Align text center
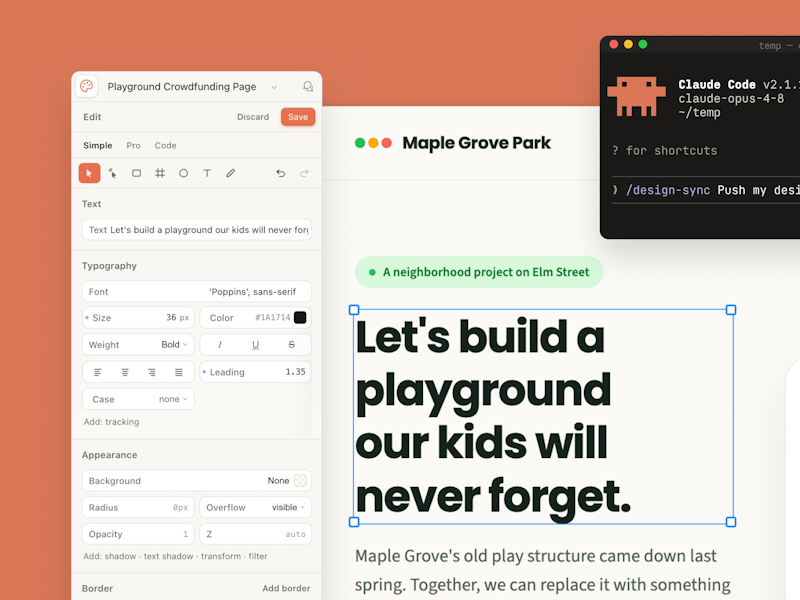 click(x=125, y=372)
